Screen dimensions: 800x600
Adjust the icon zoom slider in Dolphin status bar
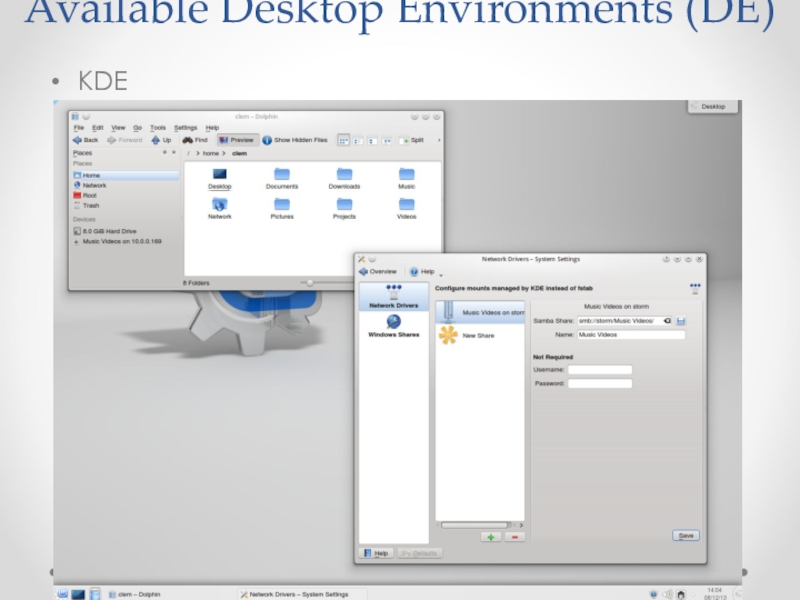pos(310,283)
